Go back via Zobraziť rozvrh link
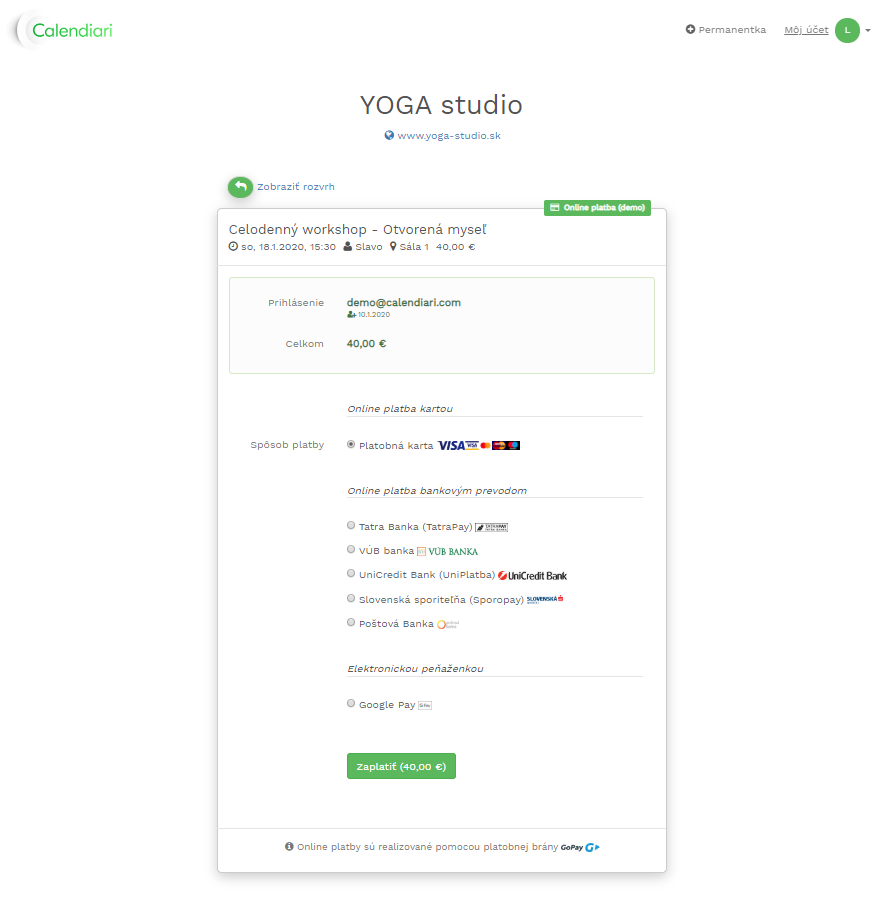This screenshot has height=905, width=886. click(x=295, y=187)
